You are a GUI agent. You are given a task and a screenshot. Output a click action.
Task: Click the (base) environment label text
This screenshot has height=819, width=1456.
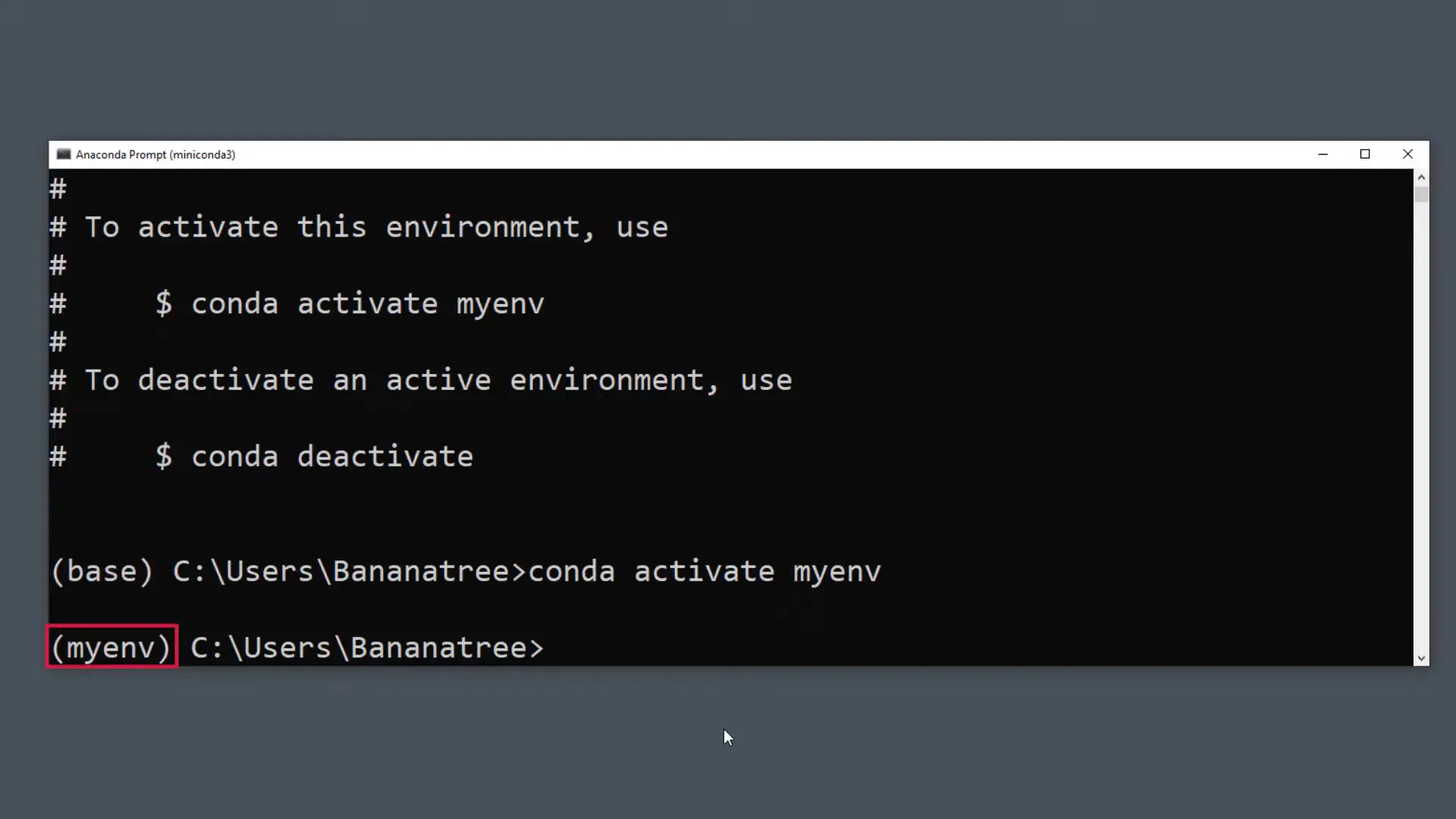100,571
